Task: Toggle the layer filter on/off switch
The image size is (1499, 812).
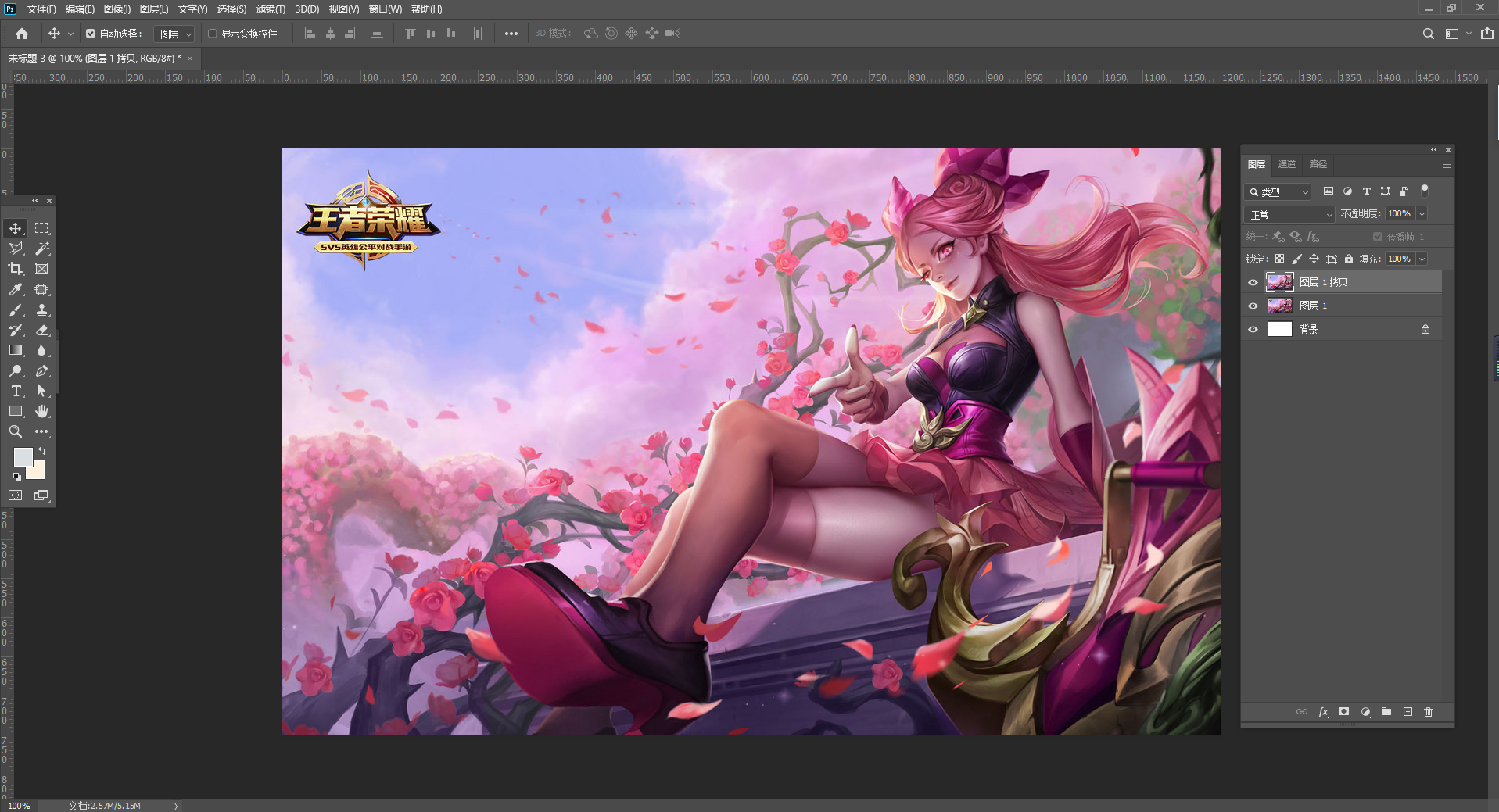Action: (x=1425, y=190)
